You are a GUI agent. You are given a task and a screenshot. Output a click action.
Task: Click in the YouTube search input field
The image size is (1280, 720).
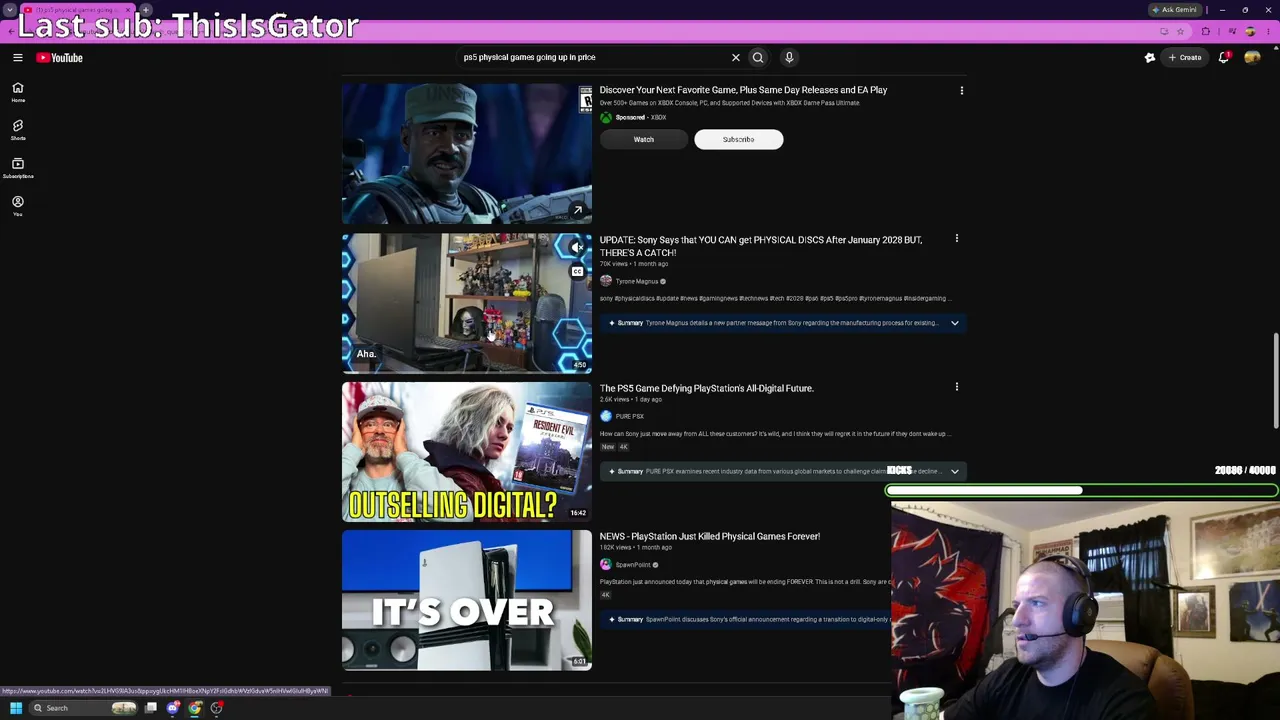point(594,58)
